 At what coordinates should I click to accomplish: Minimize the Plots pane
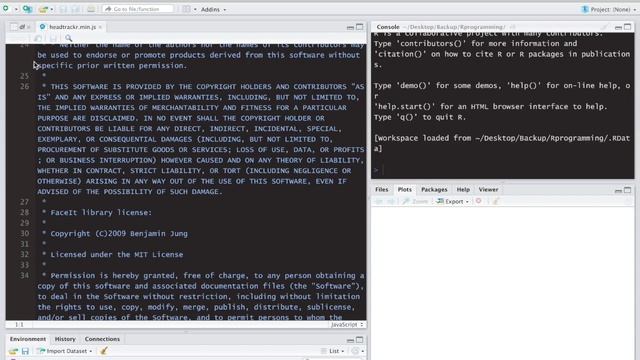point(618,190)
